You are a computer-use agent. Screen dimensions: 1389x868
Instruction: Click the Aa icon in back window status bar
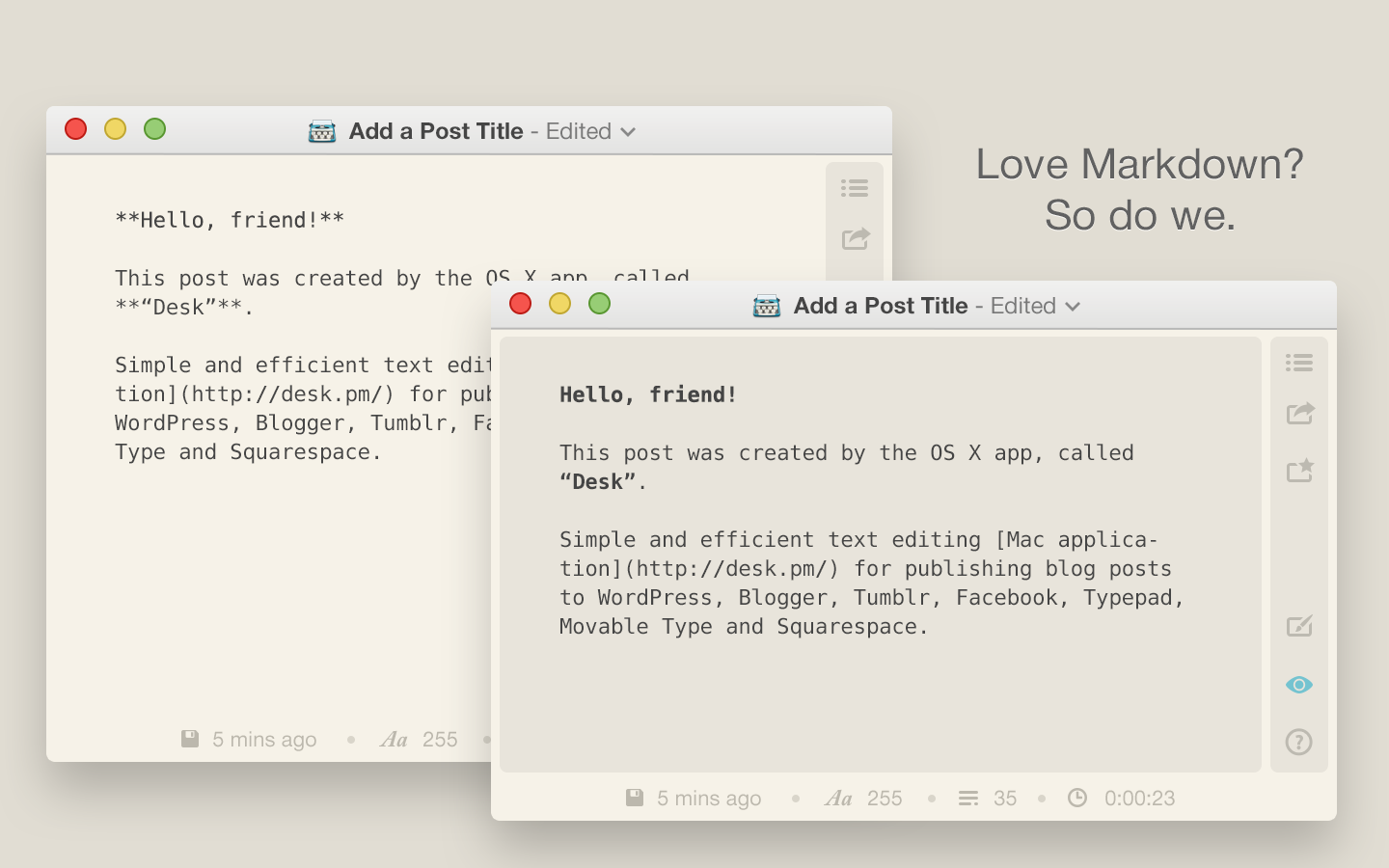pos(395,740)
